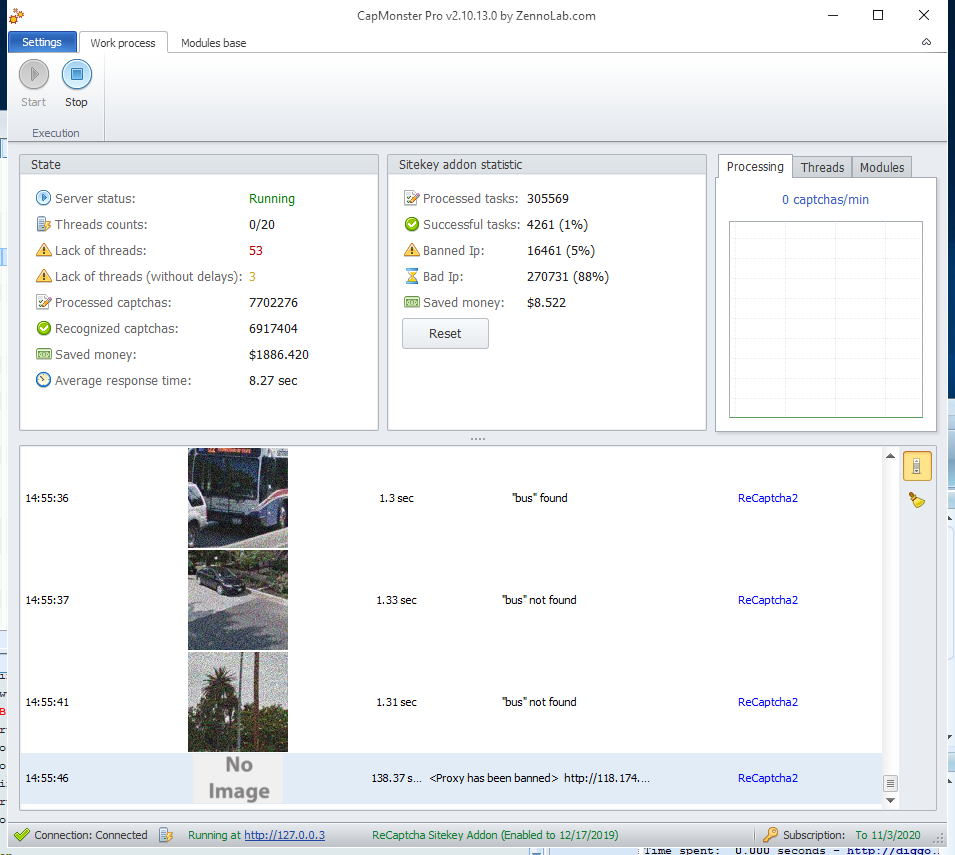Screen dimensions: 955x855
Task: Click the Start execution button
Action: [33, 75]
